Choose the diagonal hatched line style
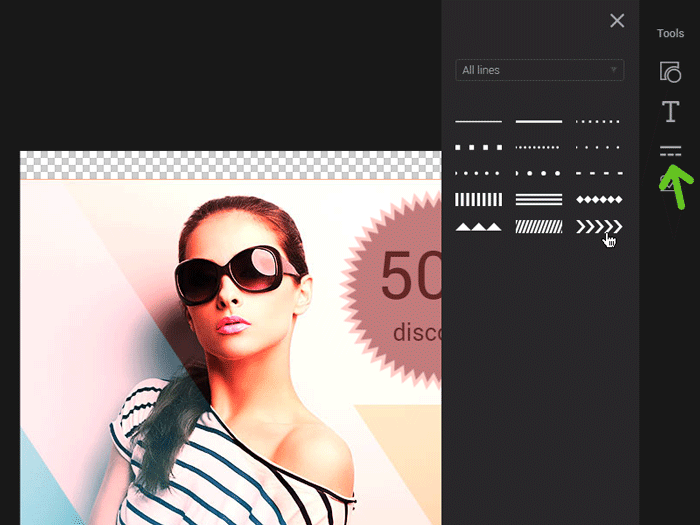This screenshot has height=525, width=700. point(539,227)
